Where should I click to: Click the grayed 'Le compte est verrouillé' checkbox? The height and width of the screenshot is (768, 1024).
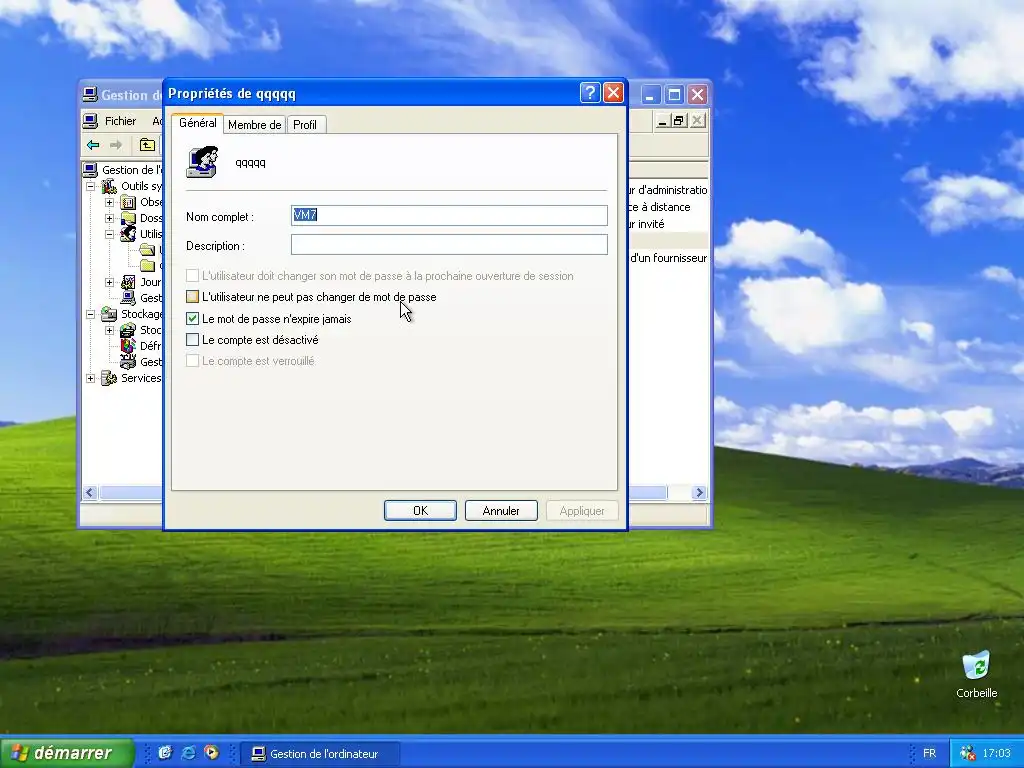pos(192,360)
